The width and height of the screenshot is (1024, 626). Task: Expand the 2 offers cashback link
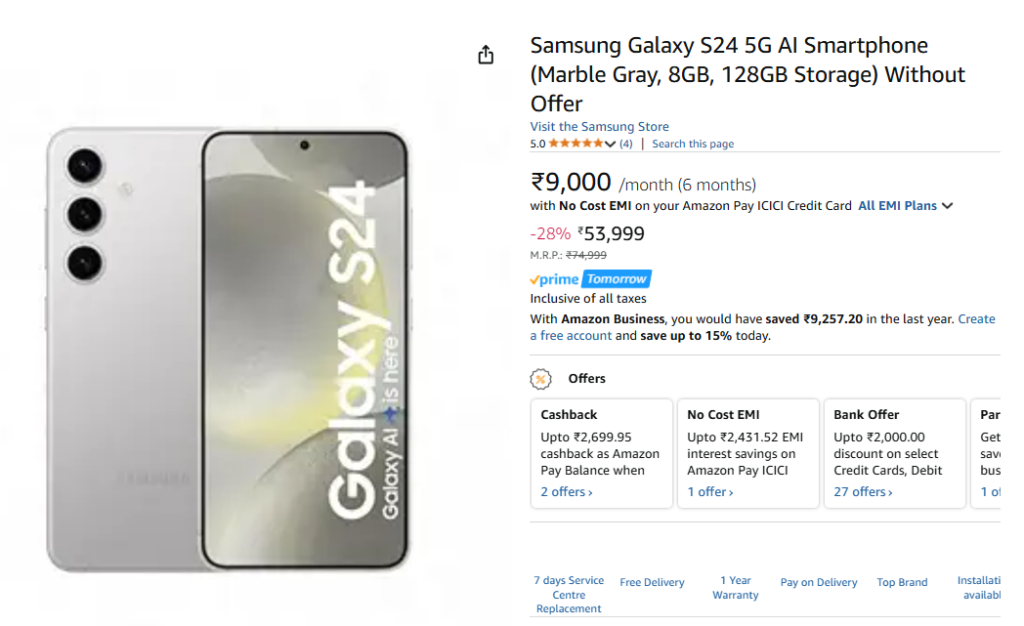point(566,492)
